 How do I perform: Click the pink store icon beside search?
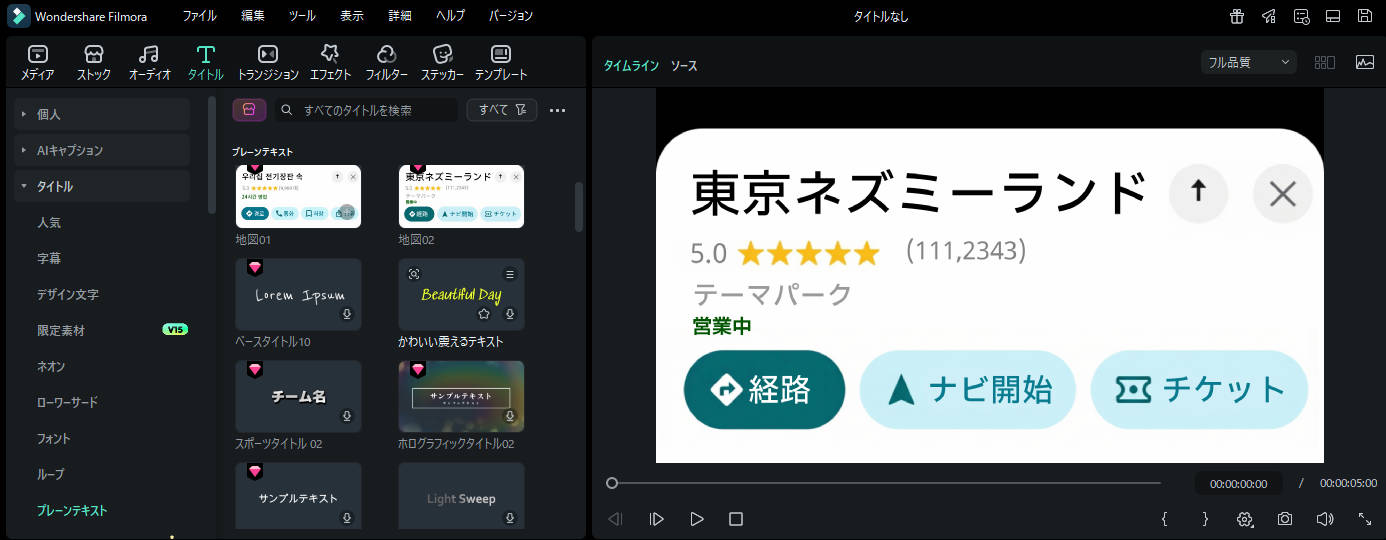click(249, 110)
